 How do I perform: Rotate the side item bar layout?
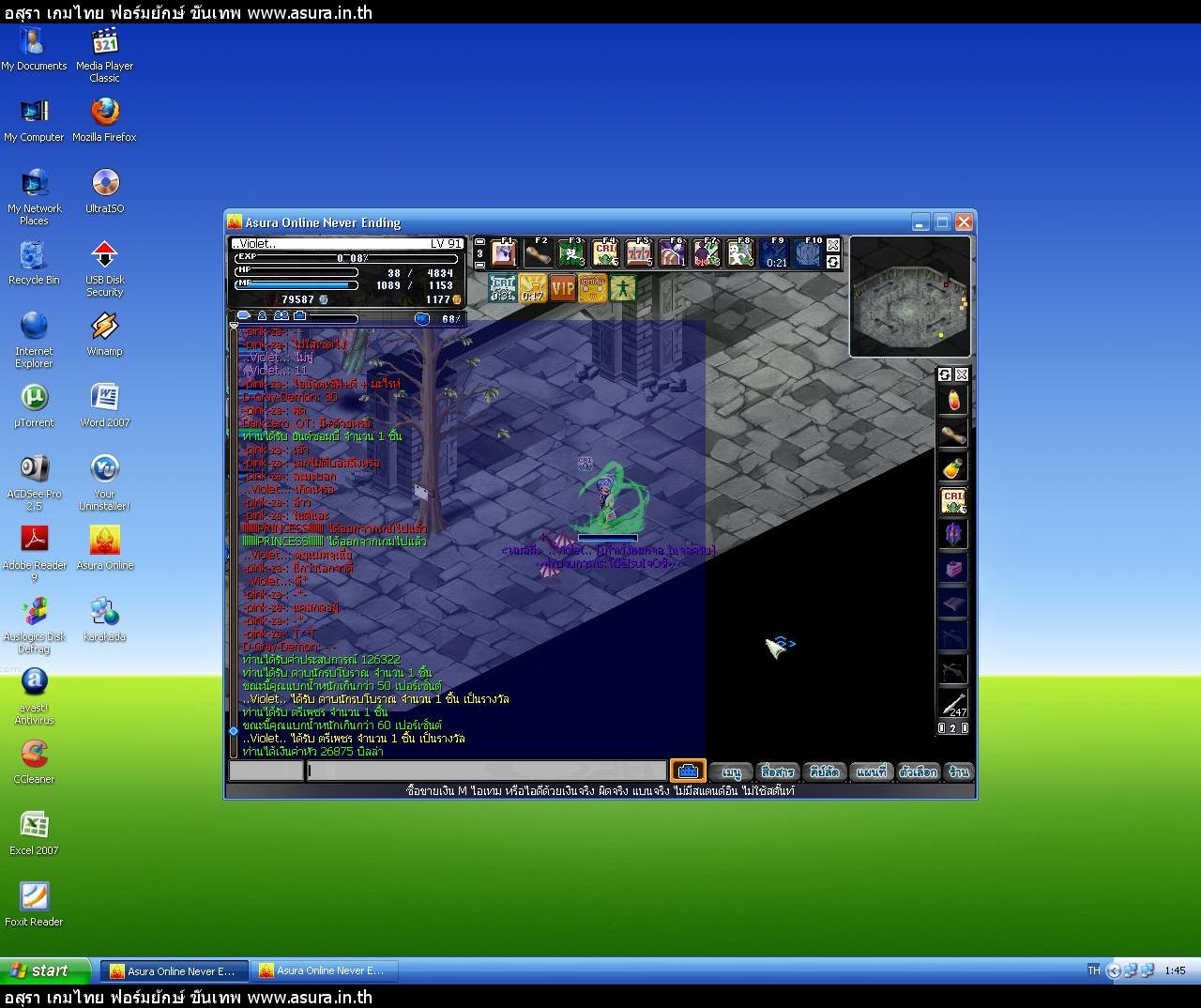coord(945,374)
